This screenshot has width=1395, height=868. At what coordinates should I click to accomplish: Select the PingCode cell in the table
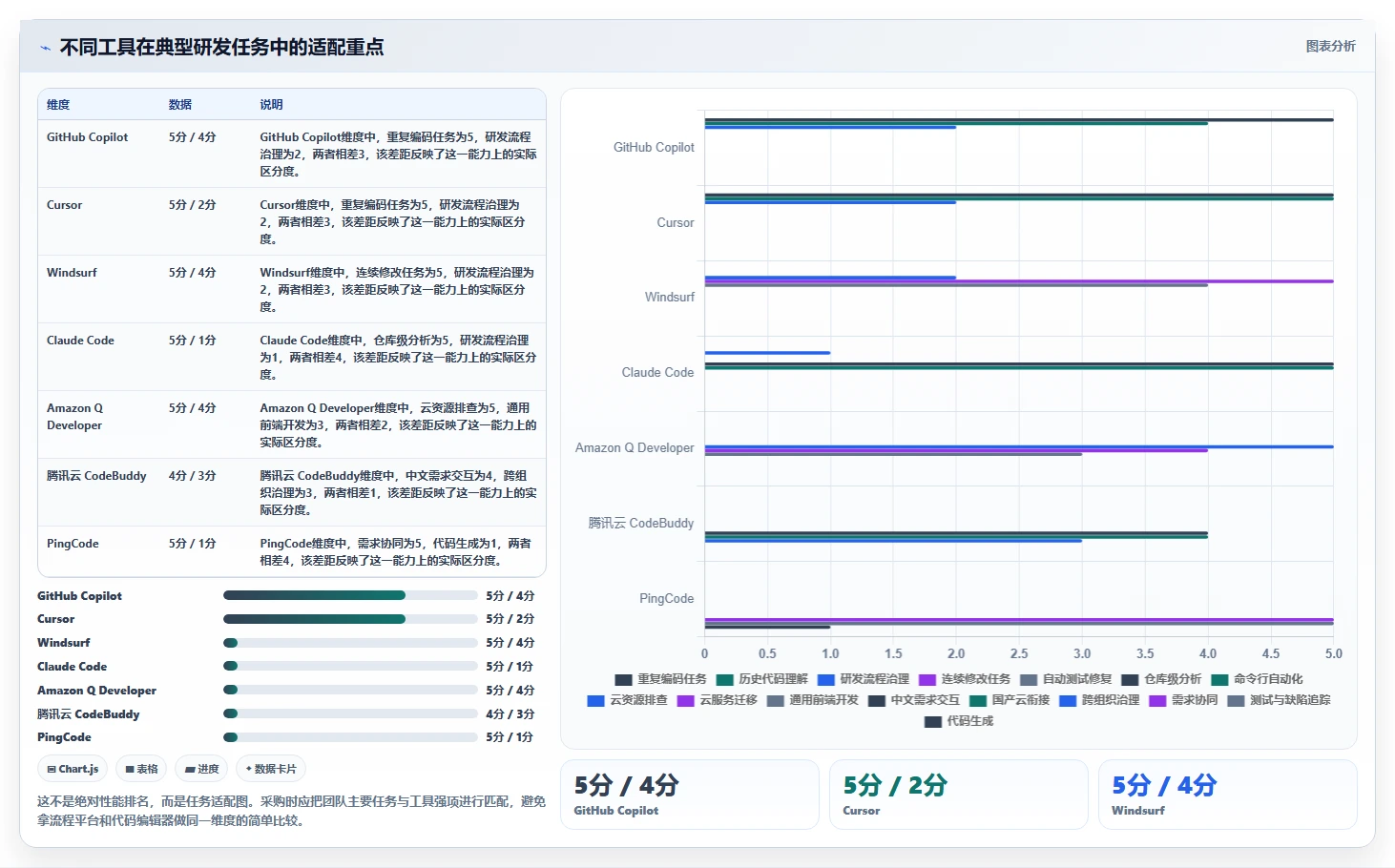point(73,544)
